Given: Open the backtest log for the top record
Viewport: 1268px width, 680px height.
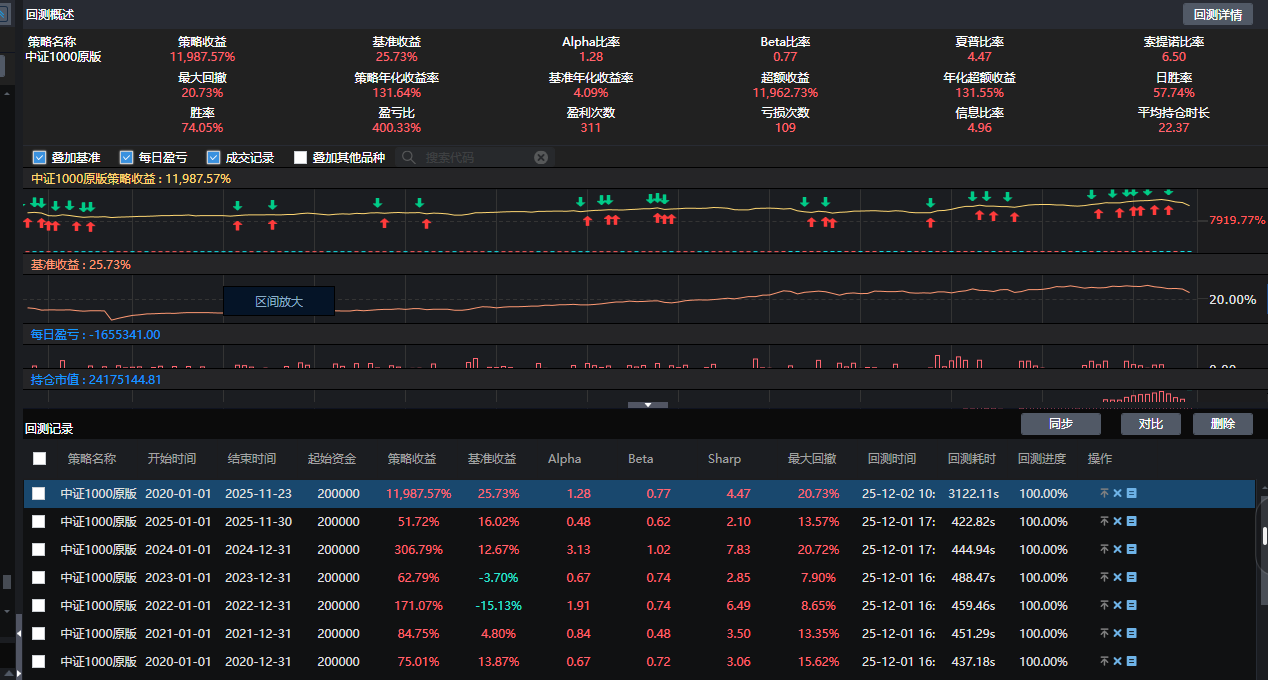Looking at the screenshot, I should (x=1130, y=493).
